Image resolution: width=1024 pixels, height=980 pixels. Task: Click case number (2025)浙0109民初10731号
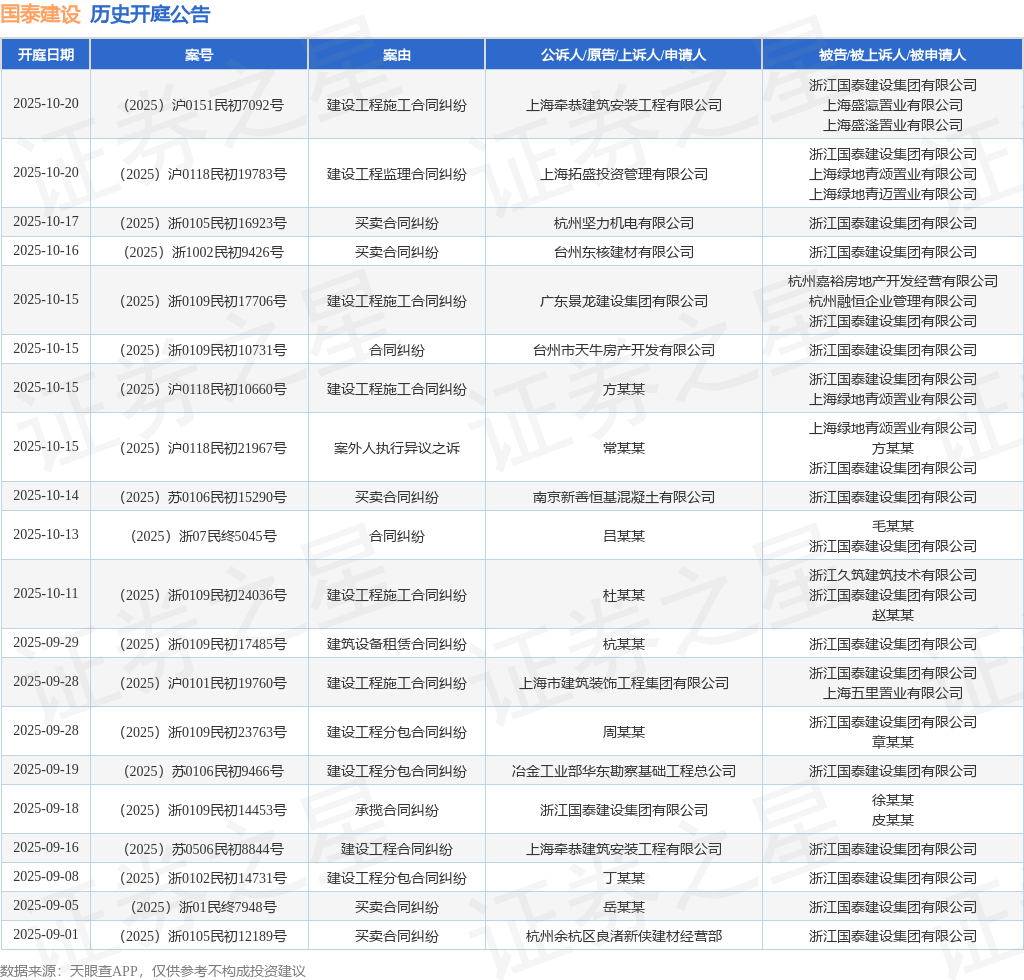tap(204, 350)
